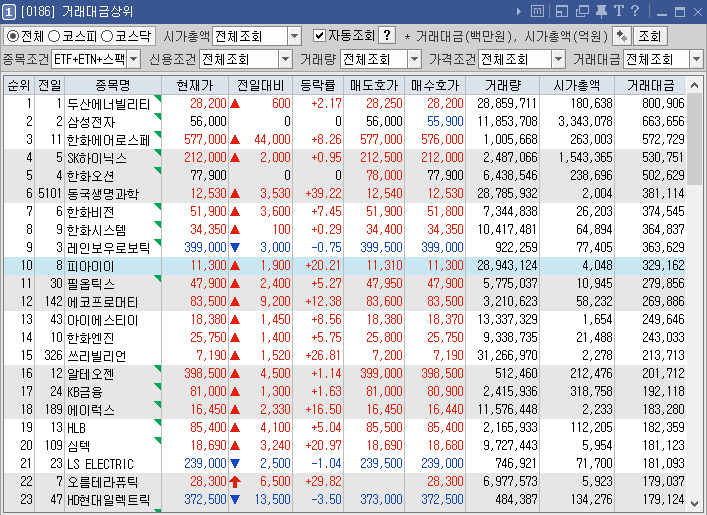Select the 코스피 radio button

pyautogui.click(x=54, y=36)
